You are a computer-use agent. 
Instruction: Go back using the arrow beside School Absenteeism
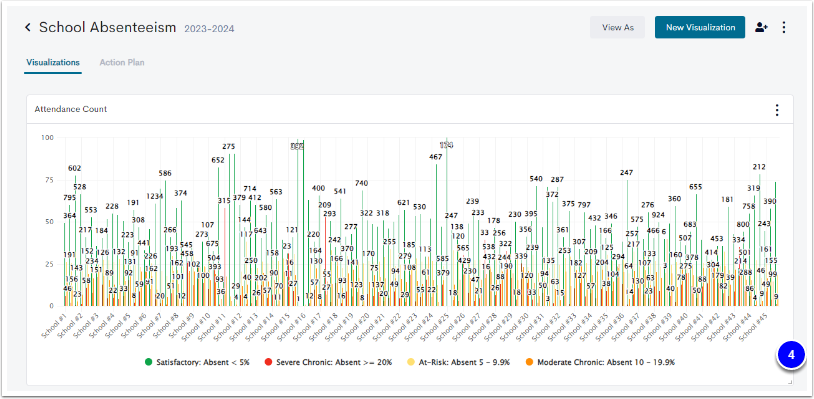[x=28, y=27]
